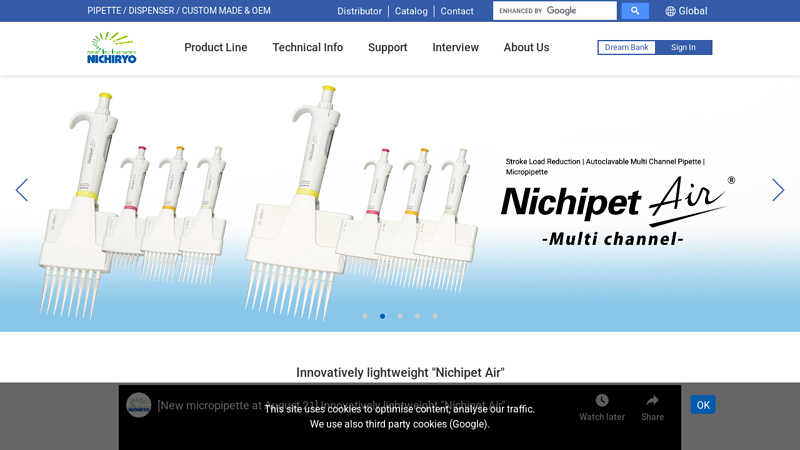Click the blue search magnifier button
Viewport: 800px width, 450px height.
635,11
